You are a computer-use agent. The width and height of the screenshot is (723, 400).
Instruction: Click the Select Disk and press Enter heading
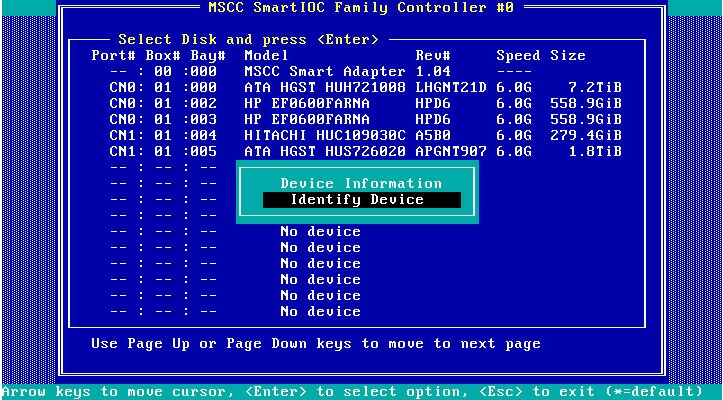tap(249, 39)
